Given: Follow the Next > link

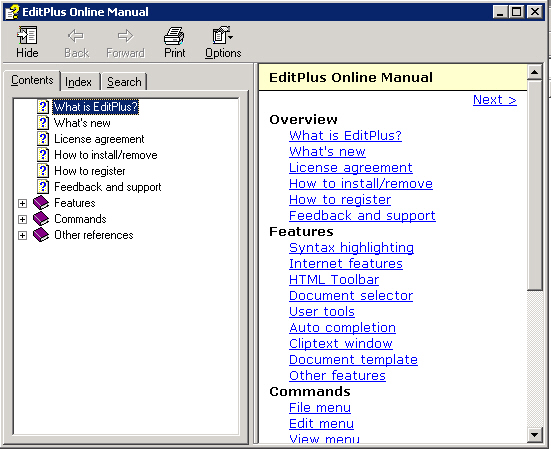Looking at the screenshot, I should click(x=494, y=100).
